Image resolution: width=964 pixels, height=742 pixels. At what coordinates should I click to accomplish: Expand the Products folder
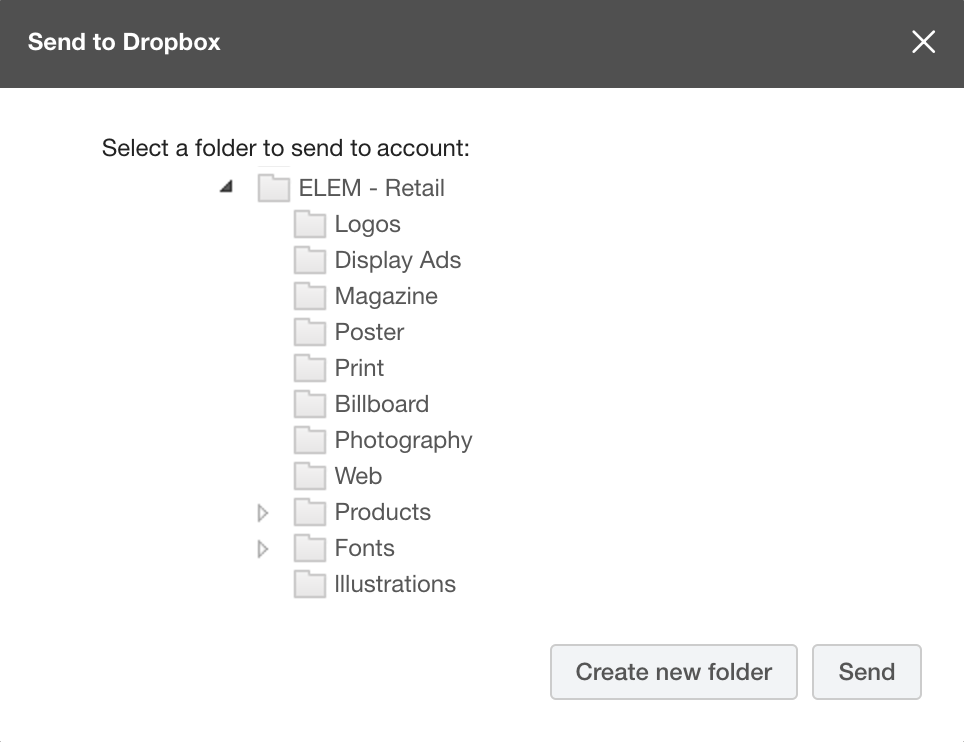coord(263,513)
